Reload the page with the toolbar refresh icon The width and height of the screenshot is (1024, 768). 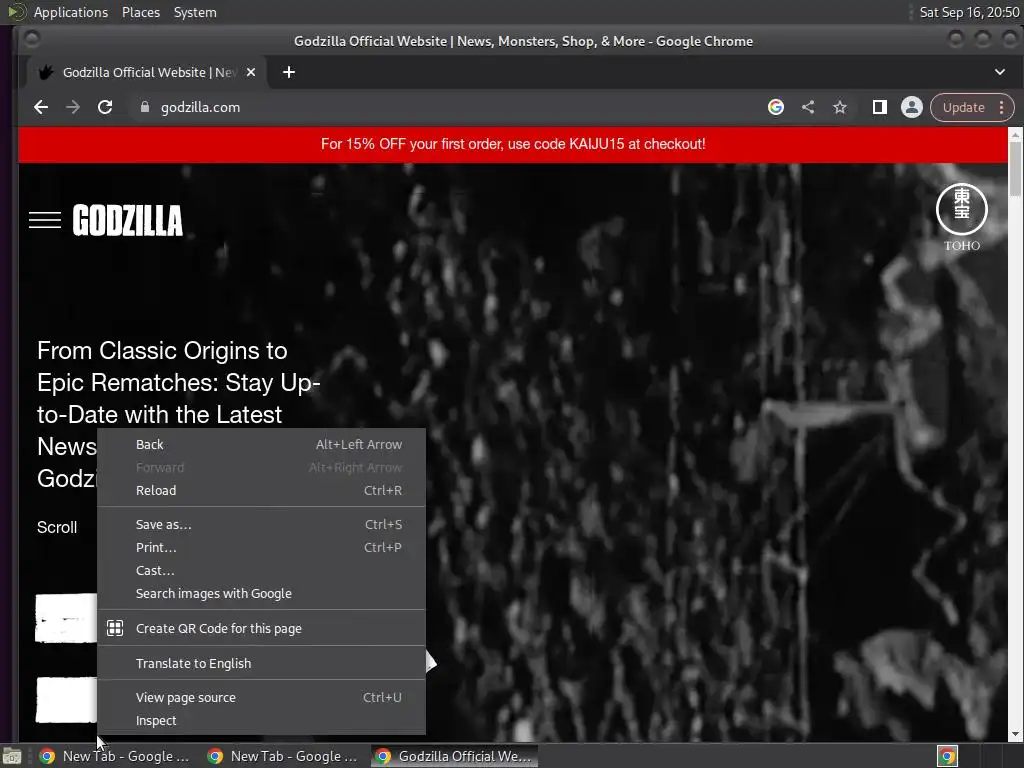pyautogui.click(x=105, y=107)
